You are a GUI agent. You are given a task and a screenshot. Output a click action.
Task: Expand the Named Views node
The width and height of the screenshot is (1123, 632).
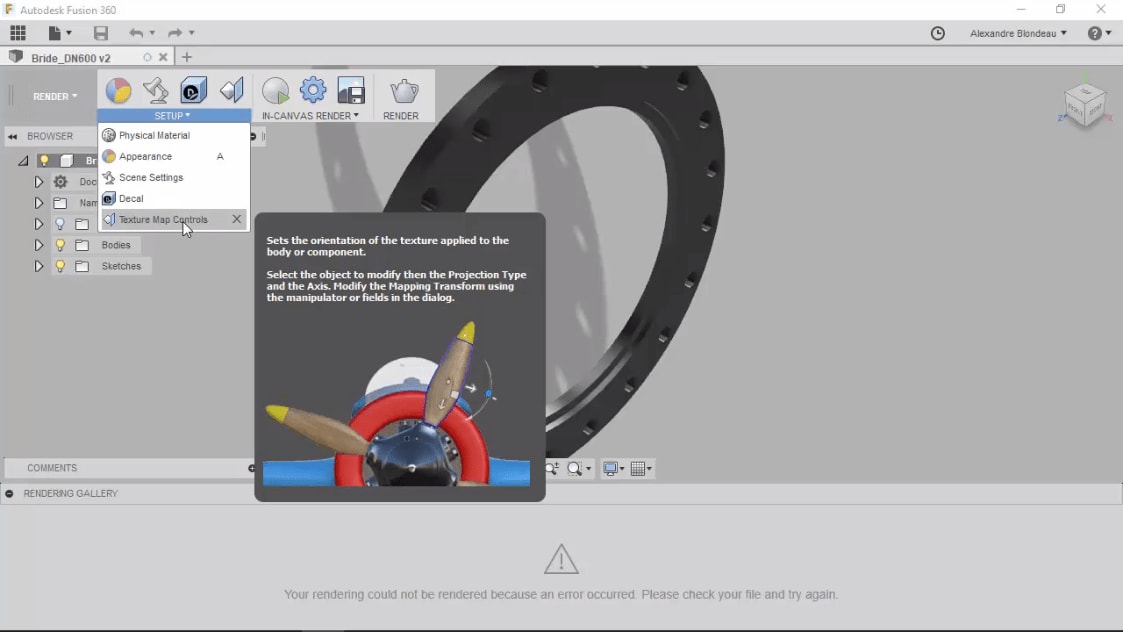pyautogui.click(x=39, y=203)
